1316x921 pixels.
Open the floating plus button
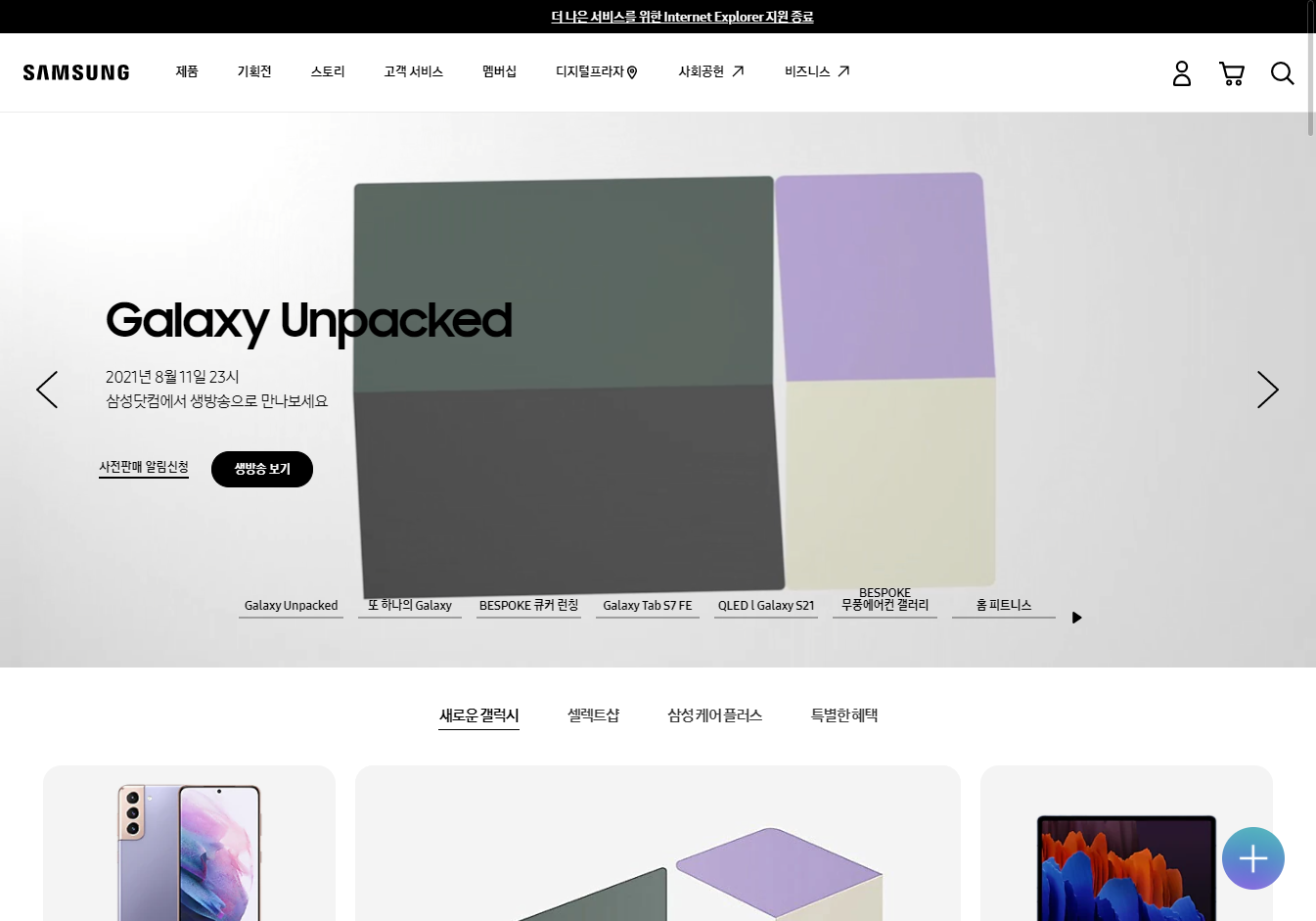pyautogui.click(x=1253, y=858)
